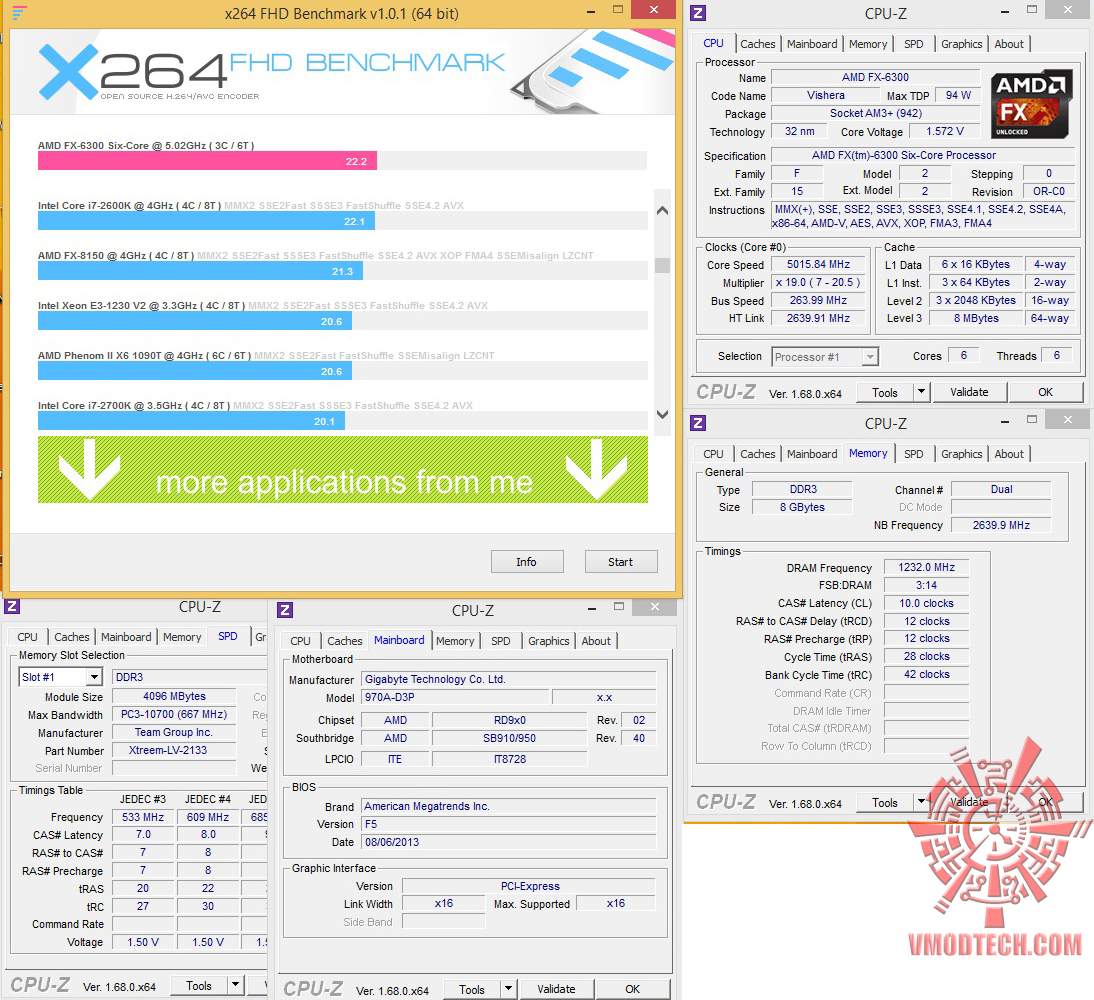Click the DRAM Frequency value 1232.0 MHz
This screenshot has width=1094, height=1000.
point(926,567)
